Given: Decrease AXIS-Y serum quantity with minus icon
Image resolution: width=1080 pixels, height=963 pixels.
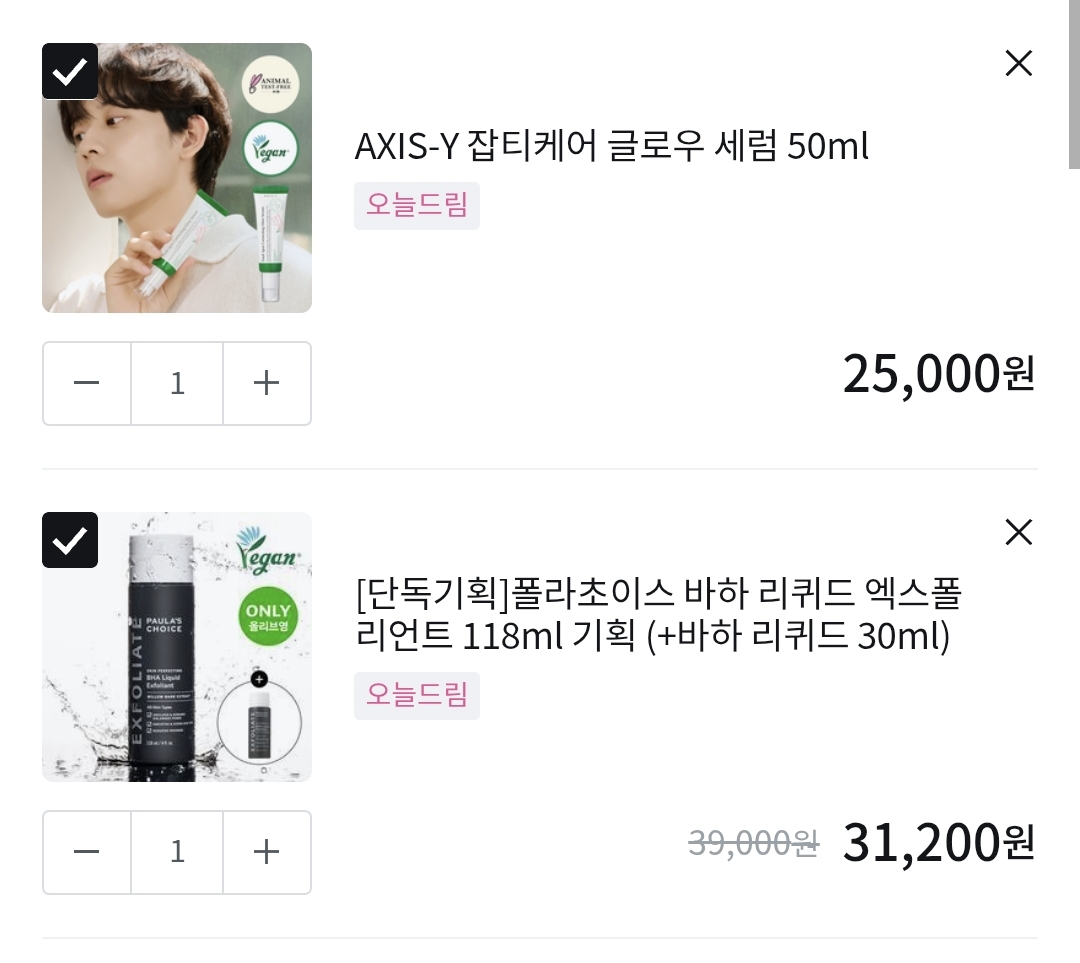Looking at the screenshot, I should (87, 383).
